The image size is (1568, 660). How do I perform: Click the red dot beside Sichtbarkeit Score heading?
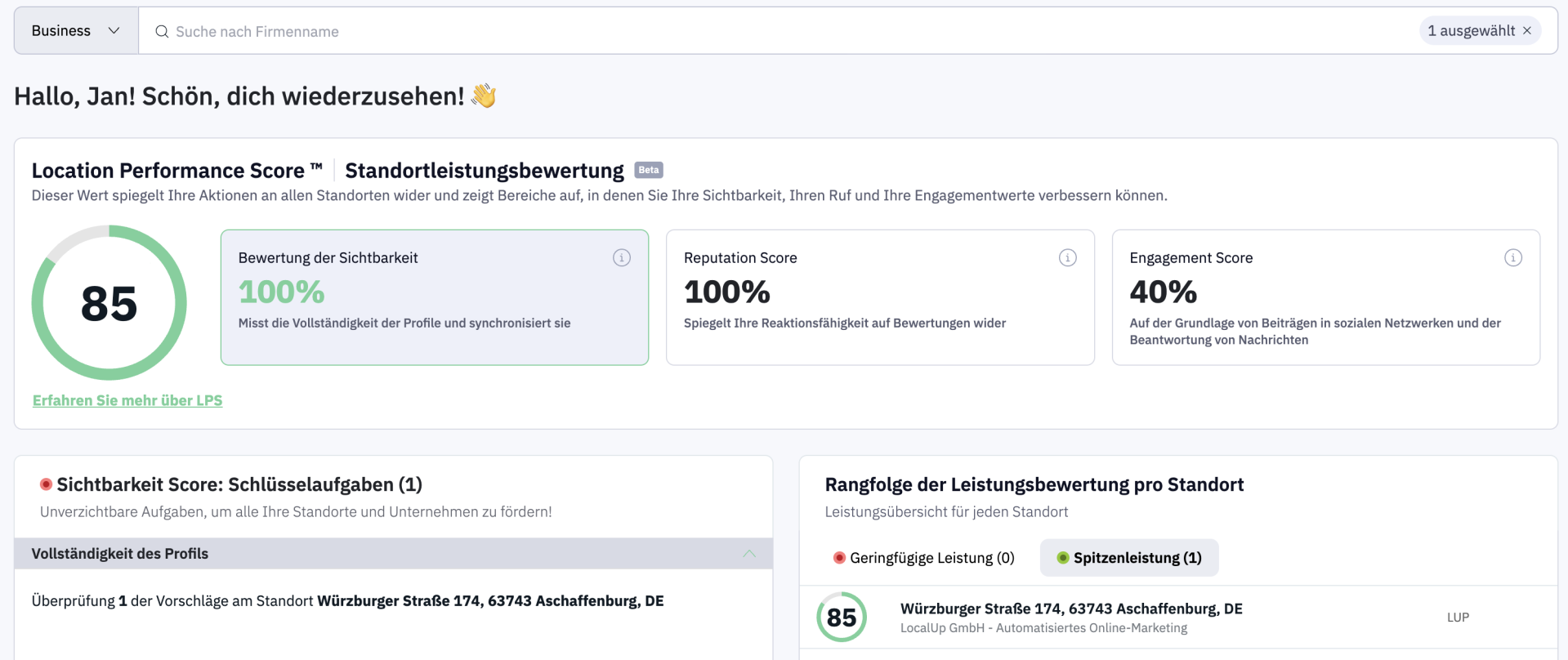(47, 484)
